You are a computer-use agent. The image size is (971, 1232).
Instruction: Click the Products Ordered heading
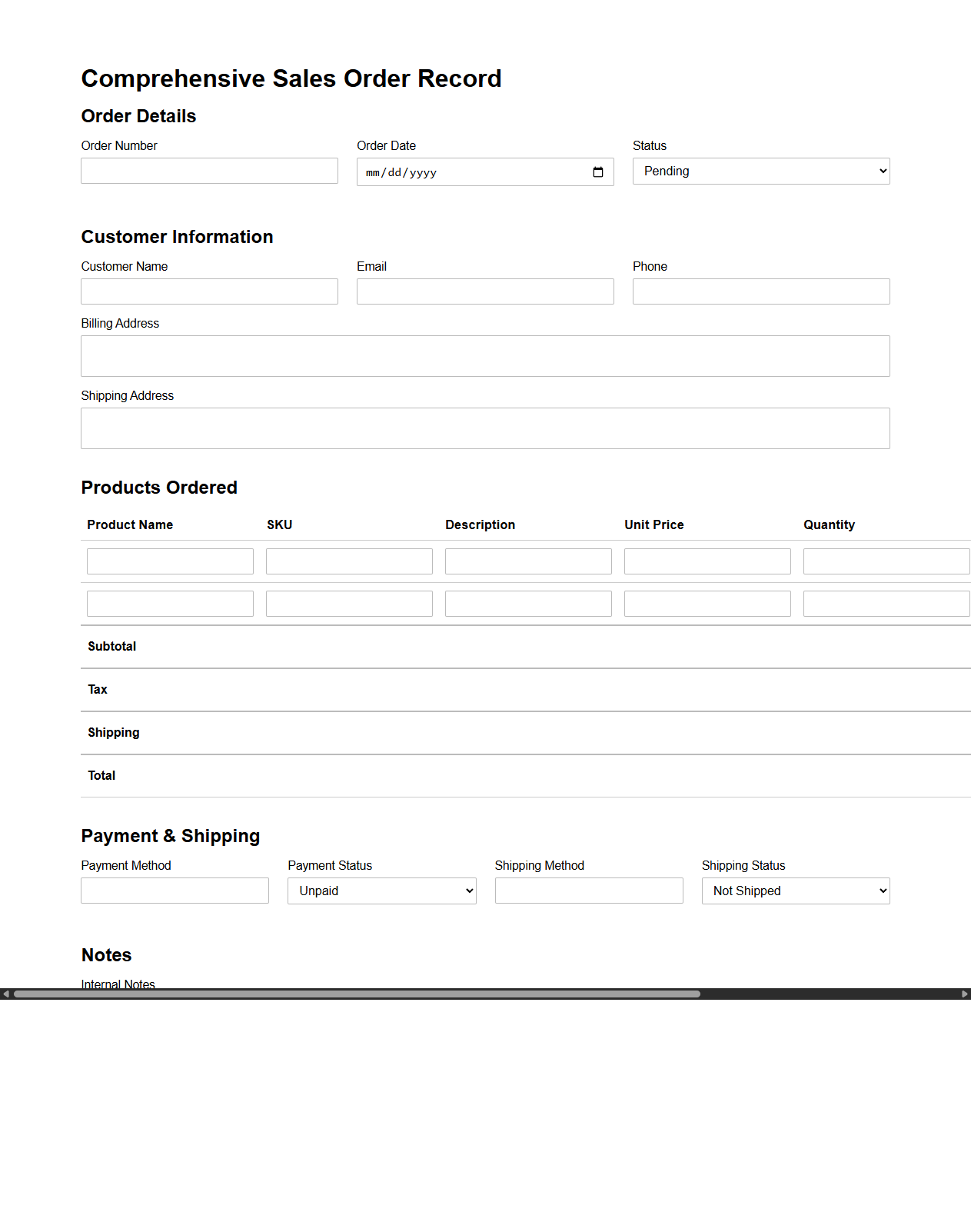click(x=159, y=488)
